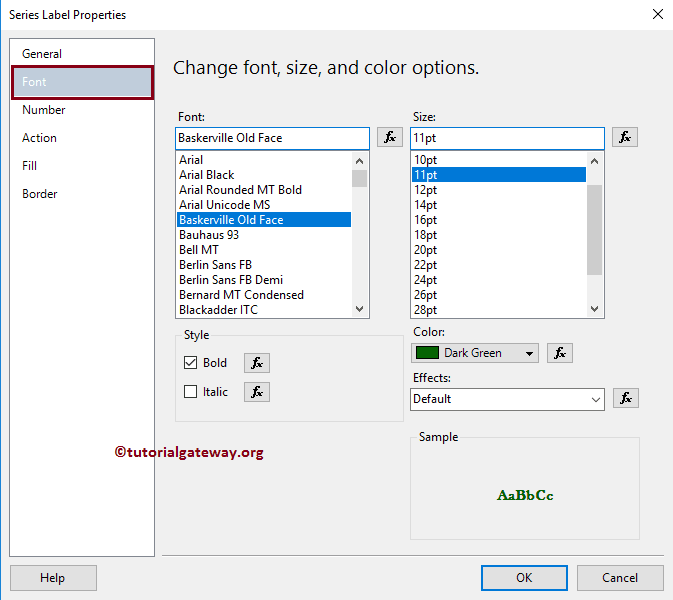Choose Bauhaus 93 font
Image resolution: width=673 pixels, height=600 pixels.
[x=264, y=235]
